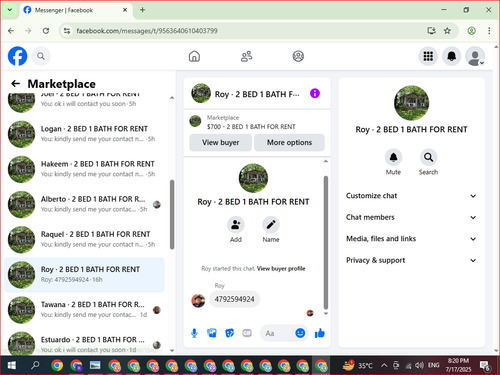This screenshot has height=375, width=500.
Task: Attach a photo with the image icon
Action: point(212,333)
